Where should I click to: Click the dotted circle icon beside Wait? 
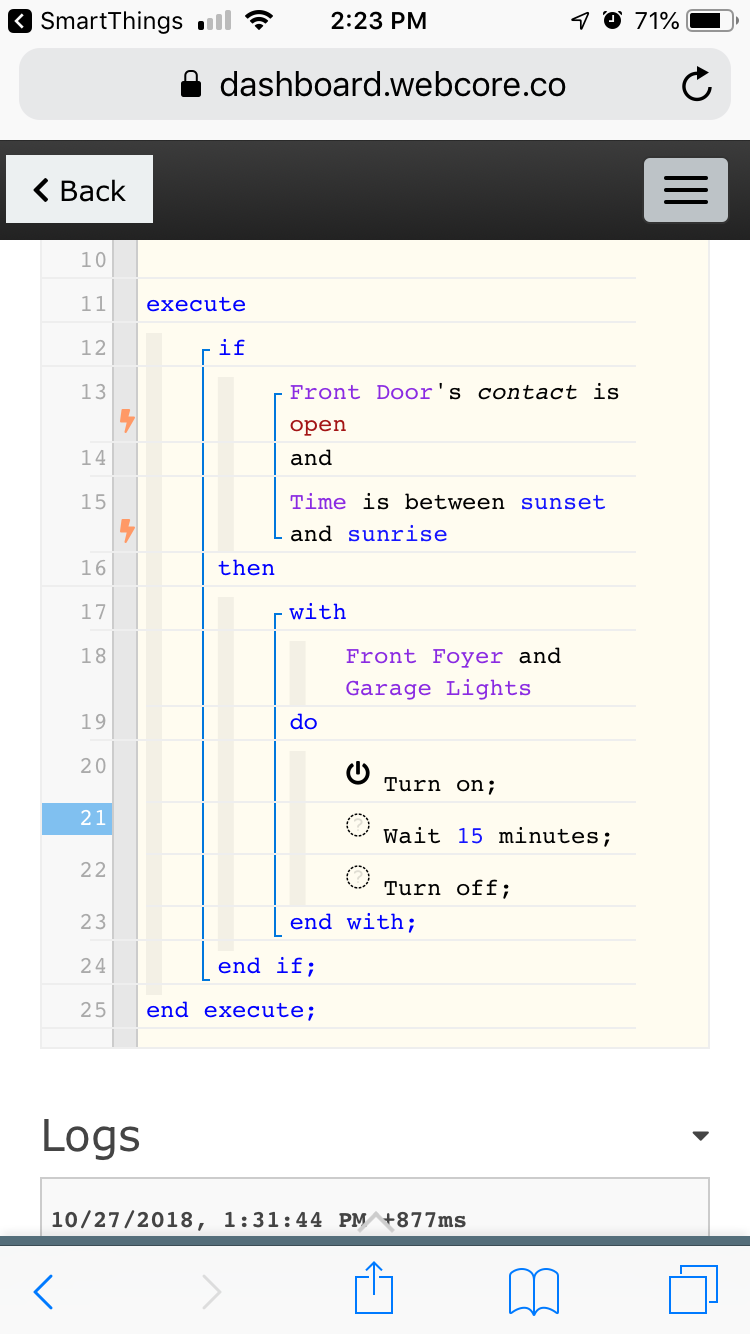coord(358,825)
